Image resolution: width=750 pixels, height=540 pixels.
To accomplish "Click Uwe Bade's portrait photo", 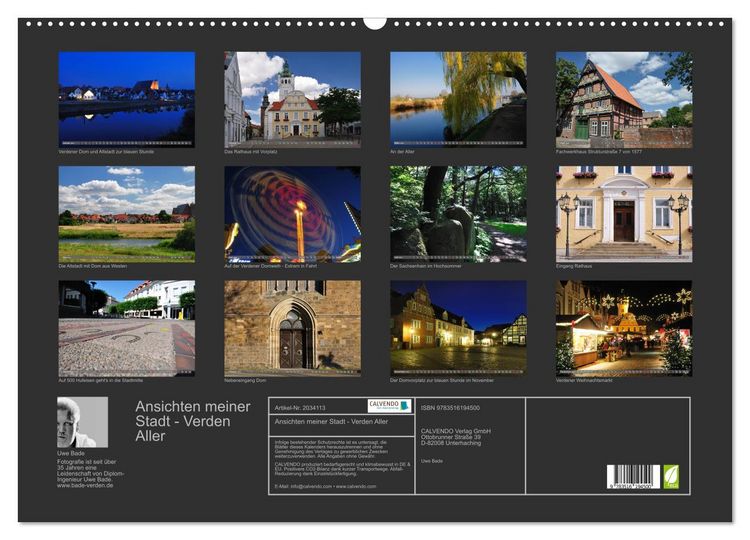I will click(x=82, y=422).
